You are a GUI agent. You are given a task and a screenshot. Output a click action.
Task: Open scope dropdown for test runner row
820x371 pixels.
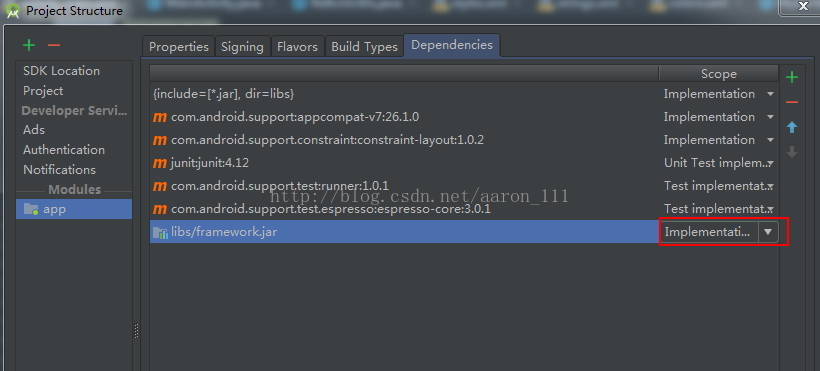[x=770, y=186]
